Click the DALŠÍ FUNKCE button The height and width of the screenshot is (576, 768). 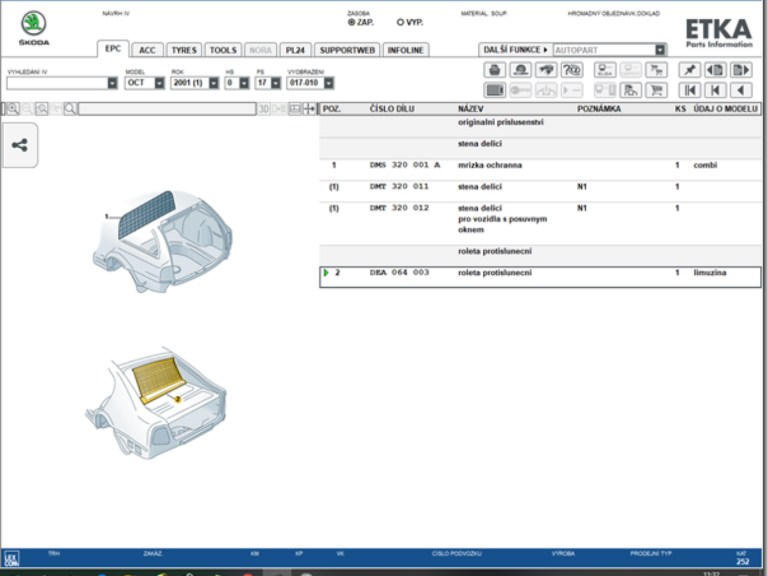click(x=515, y=50)
